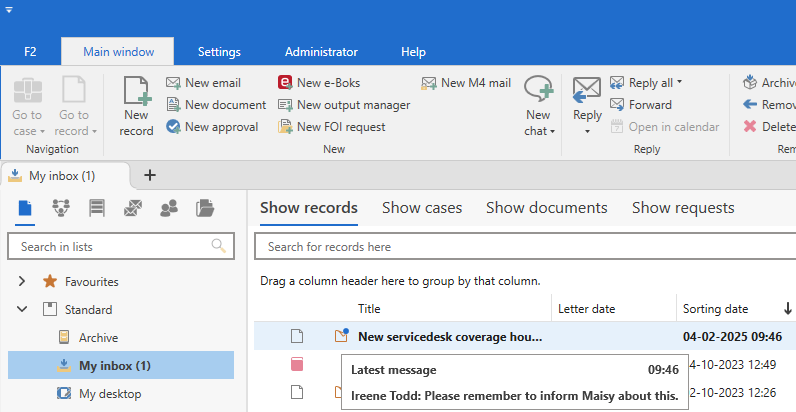Expand the Reply all dropdown arrow
Viewport: 796px width, 412px height.
click(680, 83)
